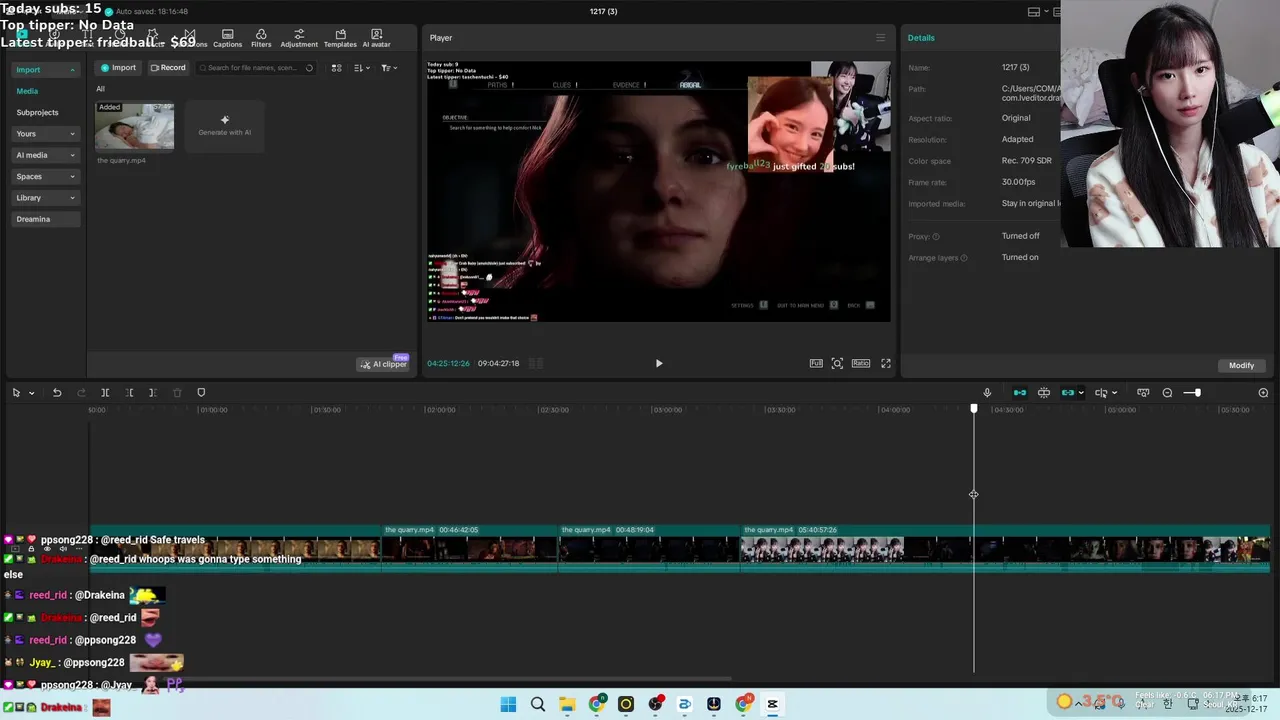
Task: Click the Record button
Action: [168, 68]
